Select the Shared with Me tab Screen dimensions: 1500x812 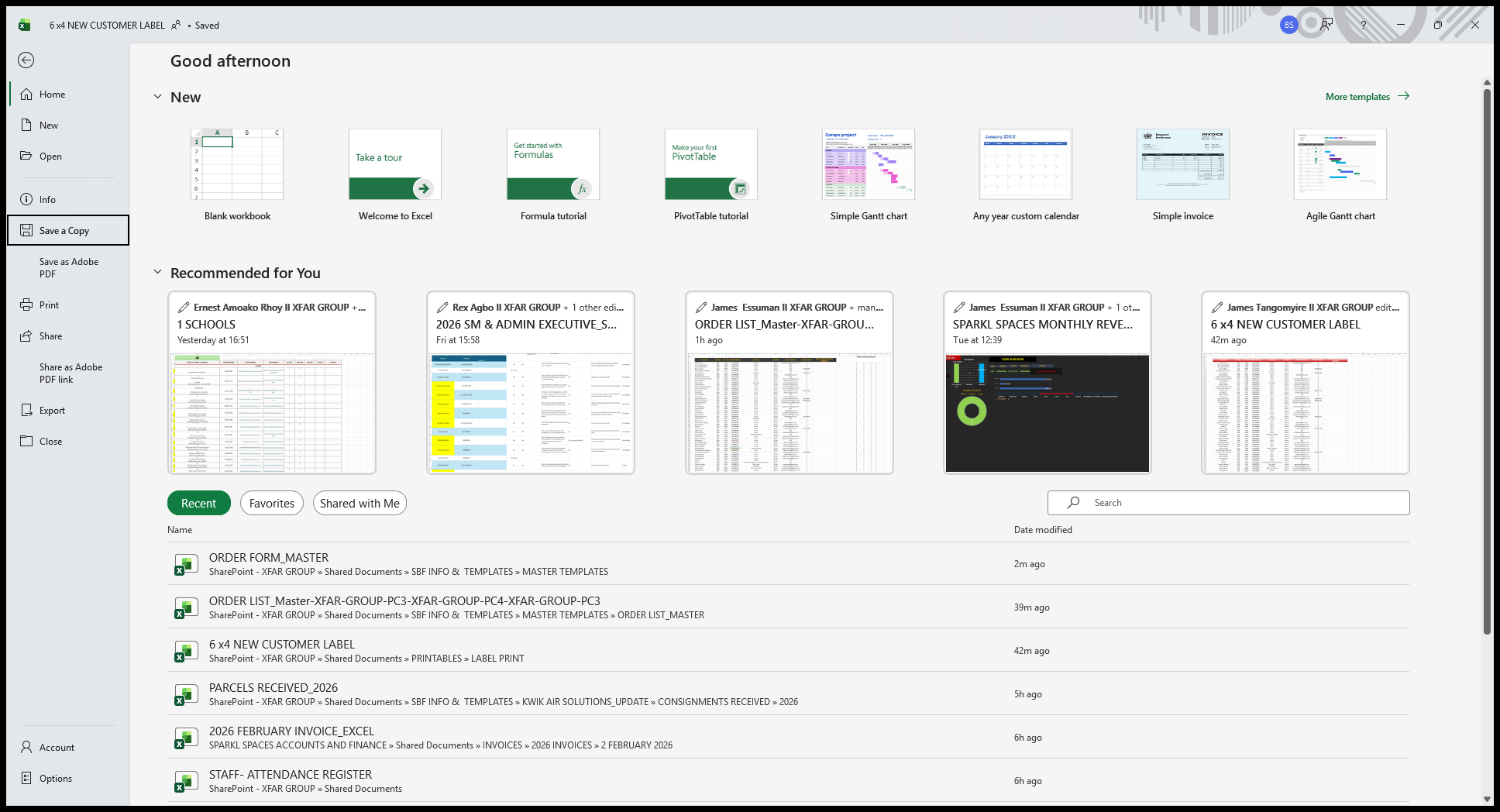point(360,504)
